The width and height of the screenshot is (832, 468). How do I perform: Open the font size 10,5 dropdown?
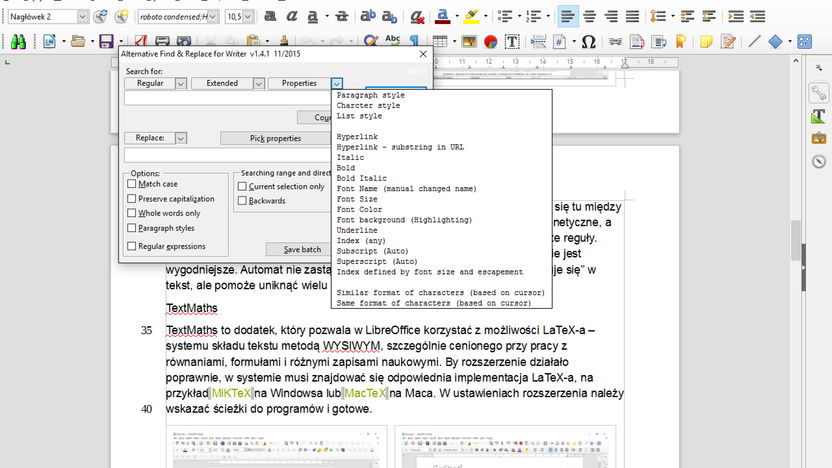[x=247, y=16]
